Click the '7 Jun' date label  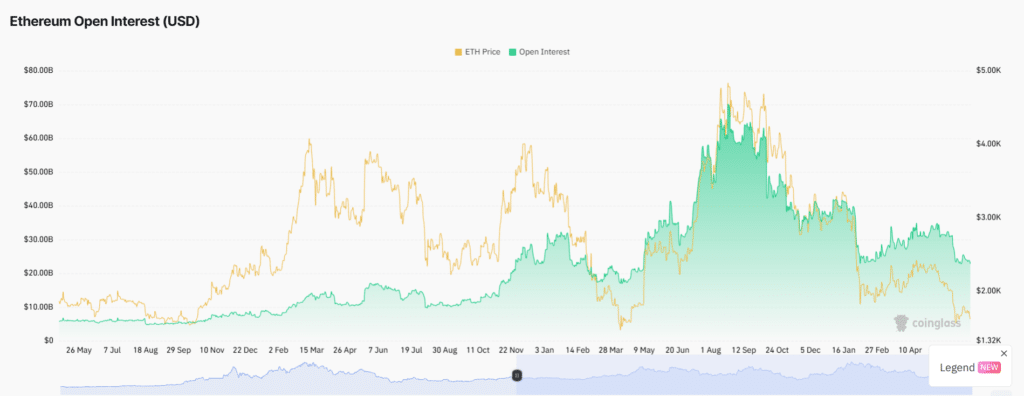pyautogui.click(x=378, y=350)
